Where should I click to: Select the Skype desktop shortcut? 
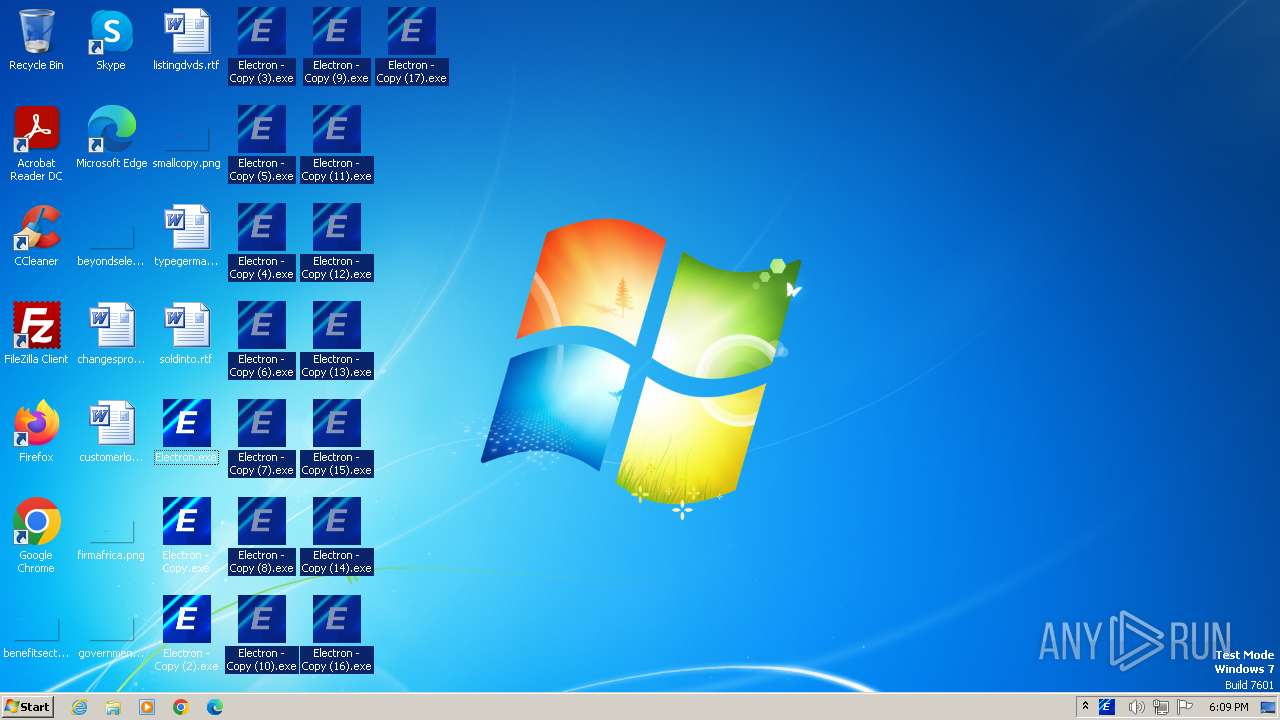click(111, 40)
